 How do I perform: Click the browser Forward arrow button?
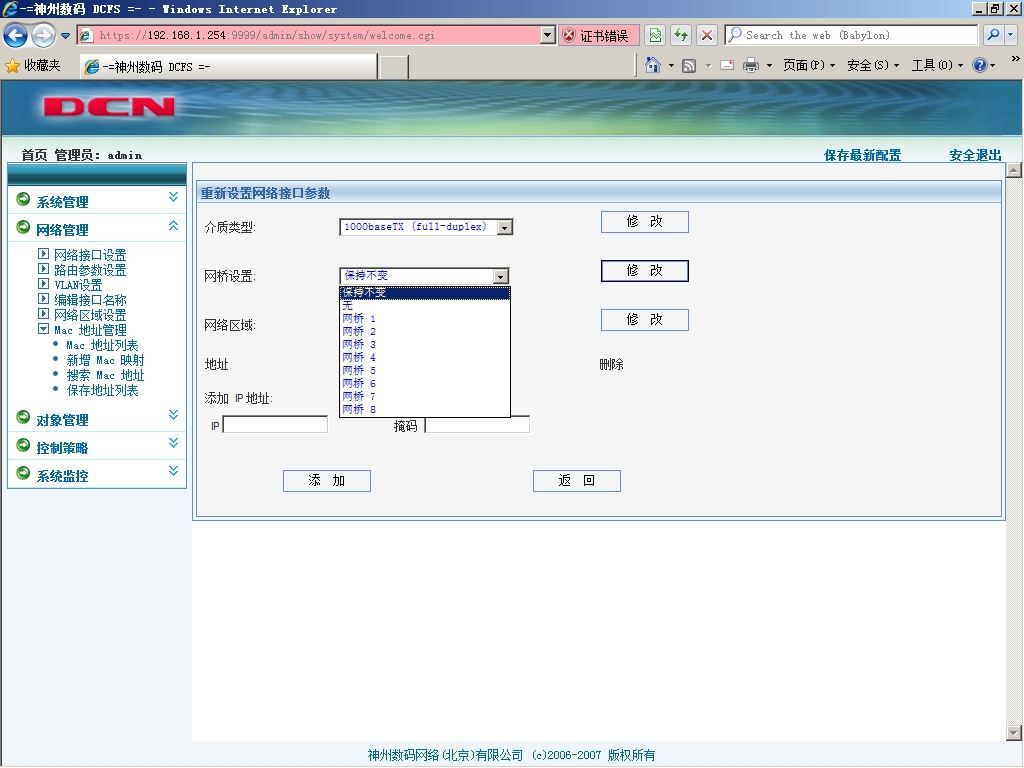click(x=43, y=35)
